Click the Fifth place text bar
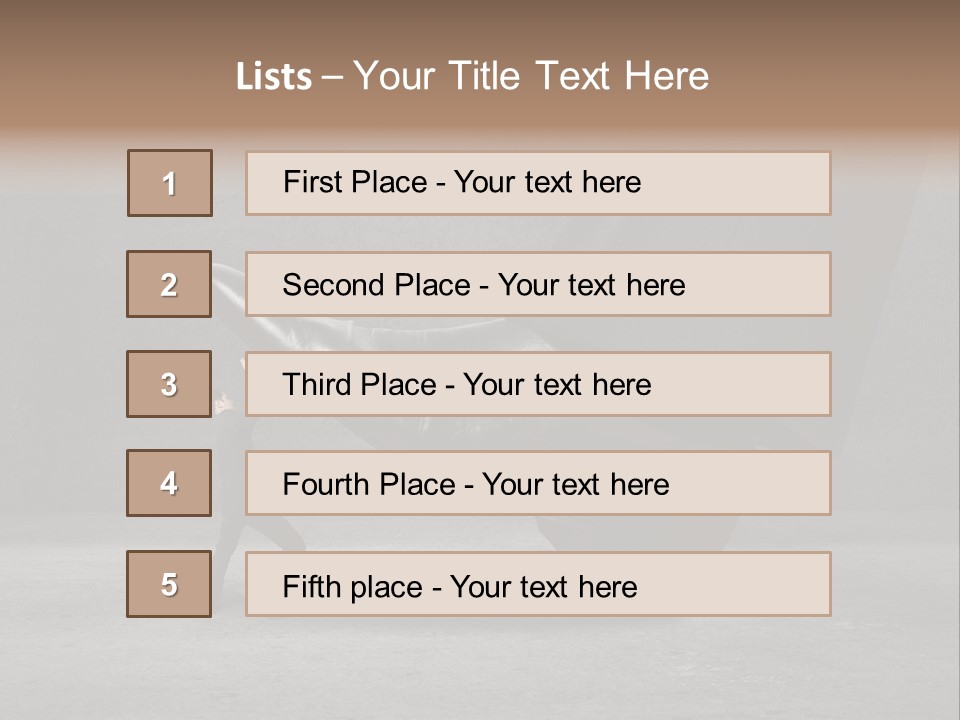Screen dimensions: 960x720 (538, 584)
